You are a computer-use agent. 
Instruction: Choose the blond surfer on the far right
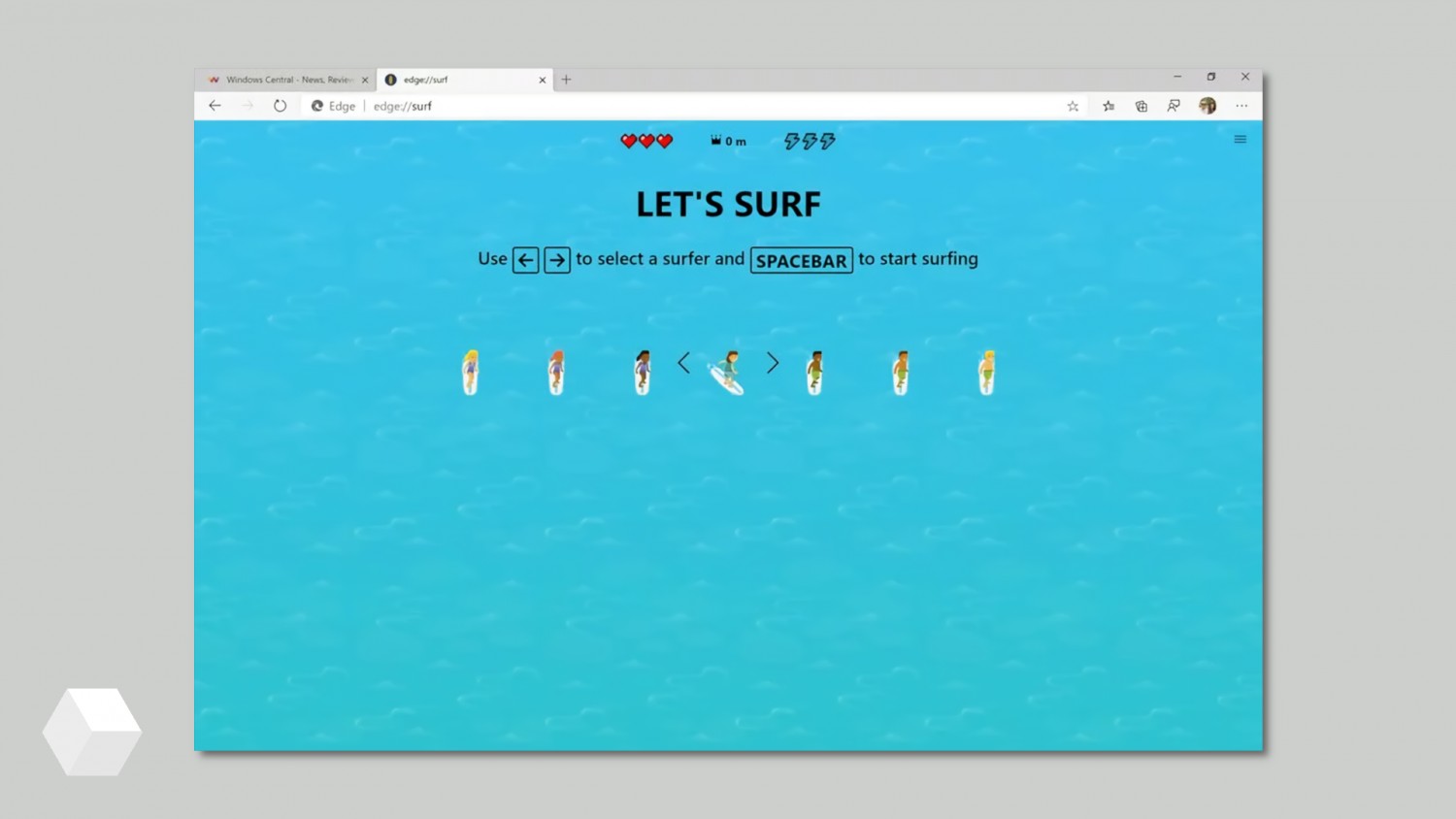[x=987, y=372]
